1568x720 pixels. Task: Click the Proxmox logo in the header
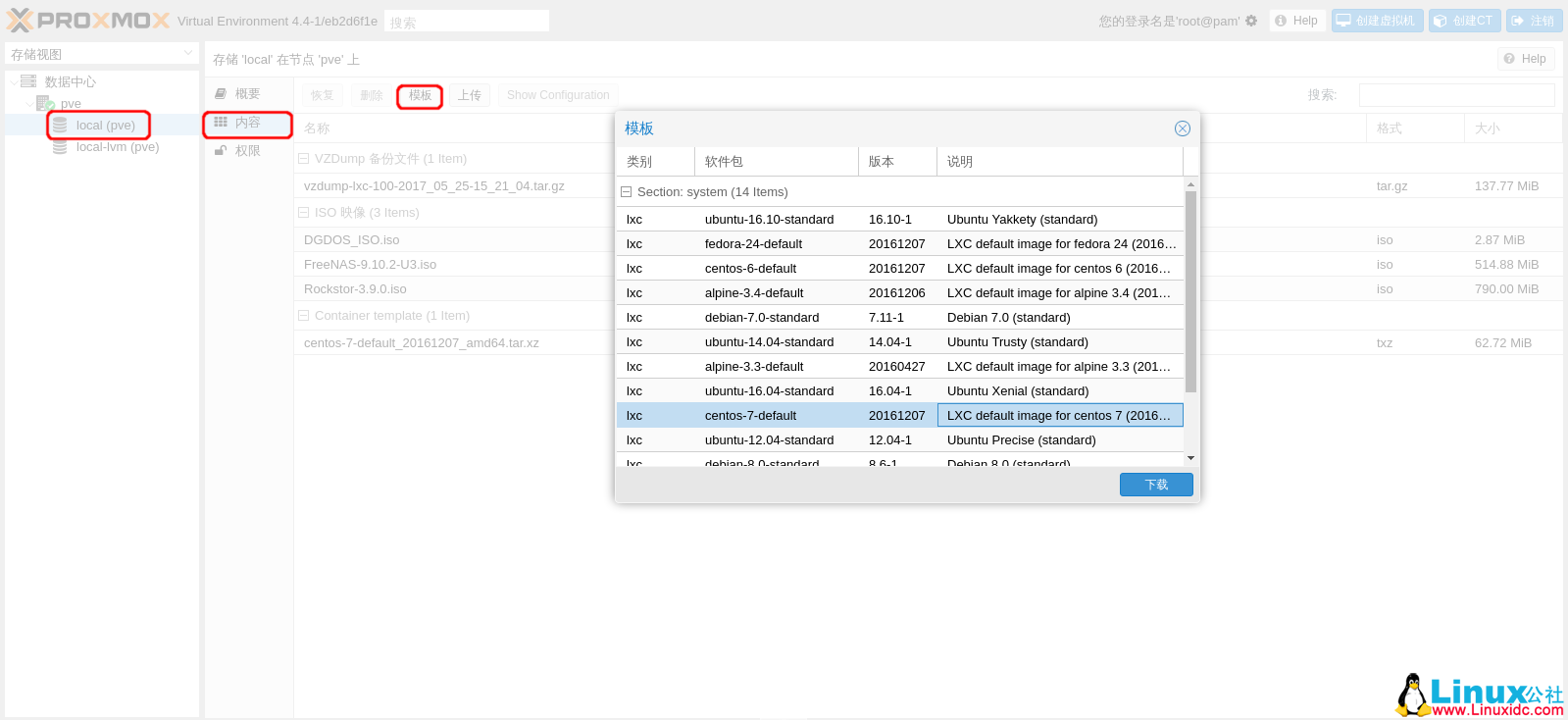pos(88,21)
